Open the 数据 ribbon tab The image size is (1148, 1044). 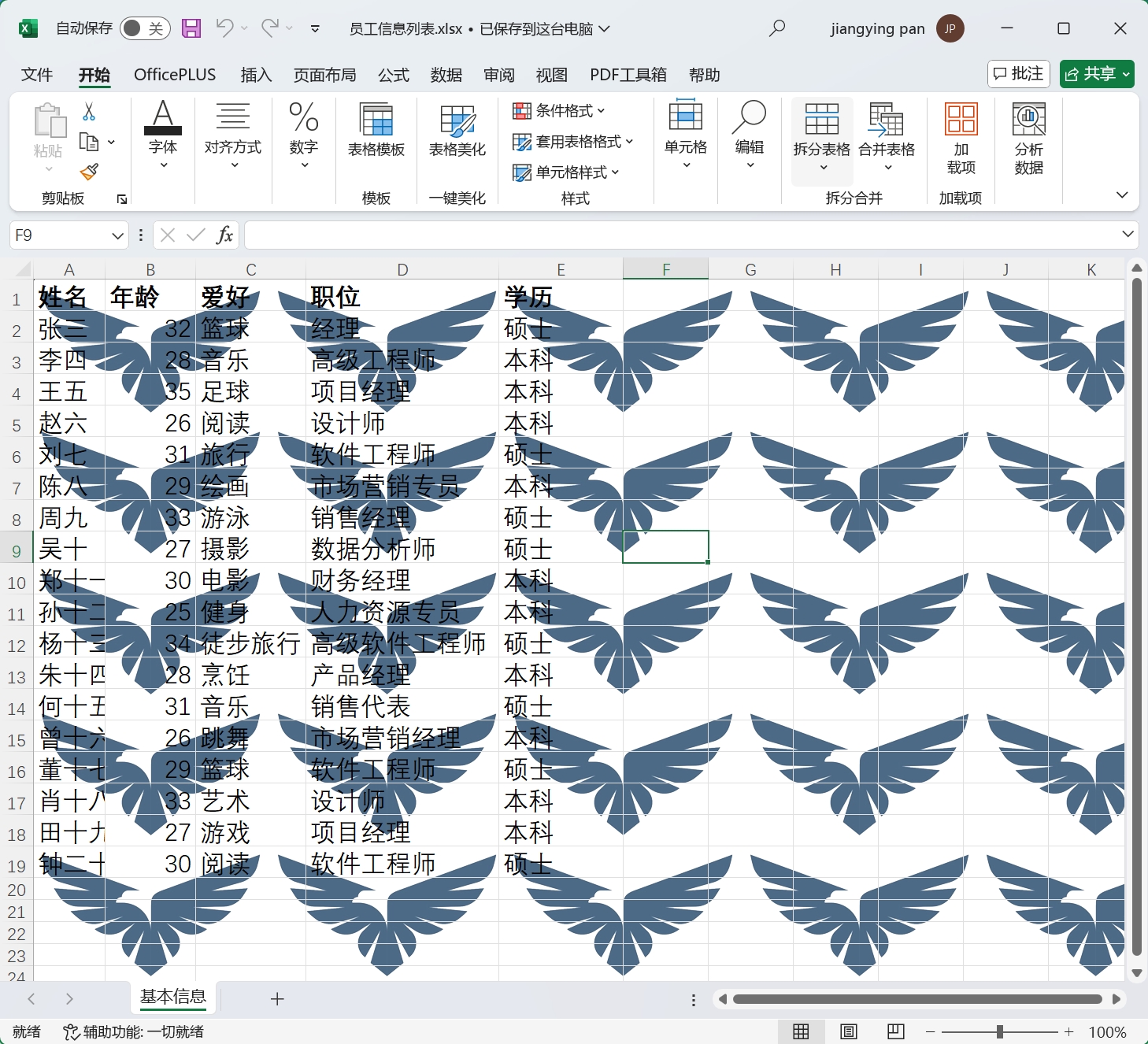[446, 75]
